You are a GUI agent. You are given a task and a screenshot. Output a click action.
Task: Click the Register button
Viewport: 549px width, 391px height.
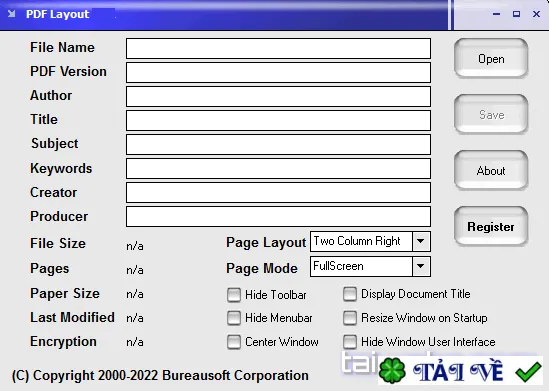pyautogui.click(x=491, y=226)
